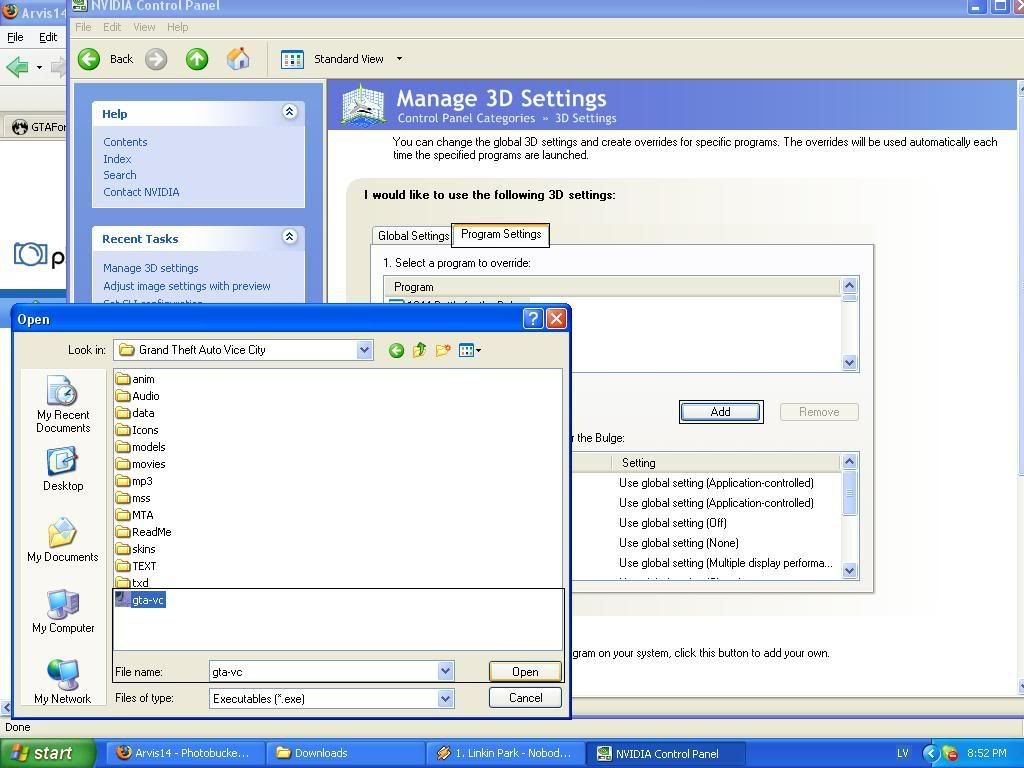Open the Contents help link
The height and width of the screenshot is (768, 1024).
(x=125, y=142)
